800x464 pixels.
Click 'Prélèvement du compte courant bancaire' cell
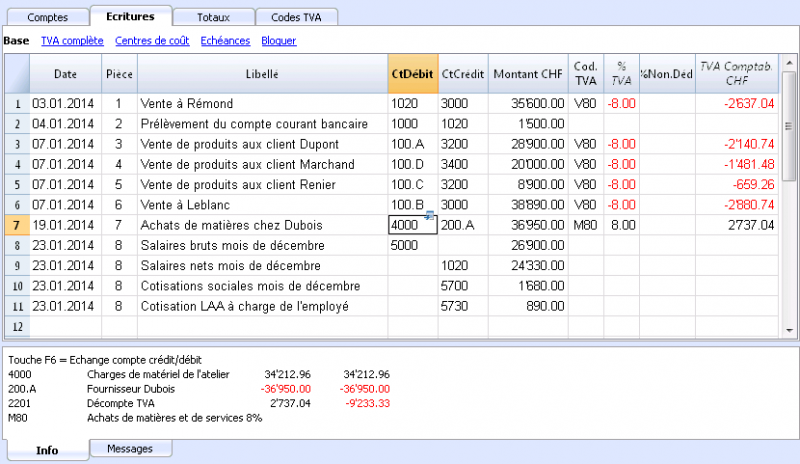click(262, 124)
